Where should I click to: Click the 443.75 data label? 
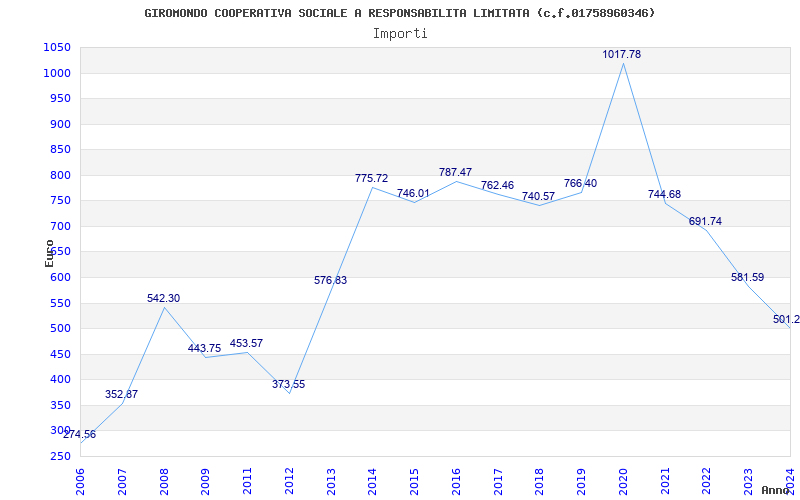(204, 348)
